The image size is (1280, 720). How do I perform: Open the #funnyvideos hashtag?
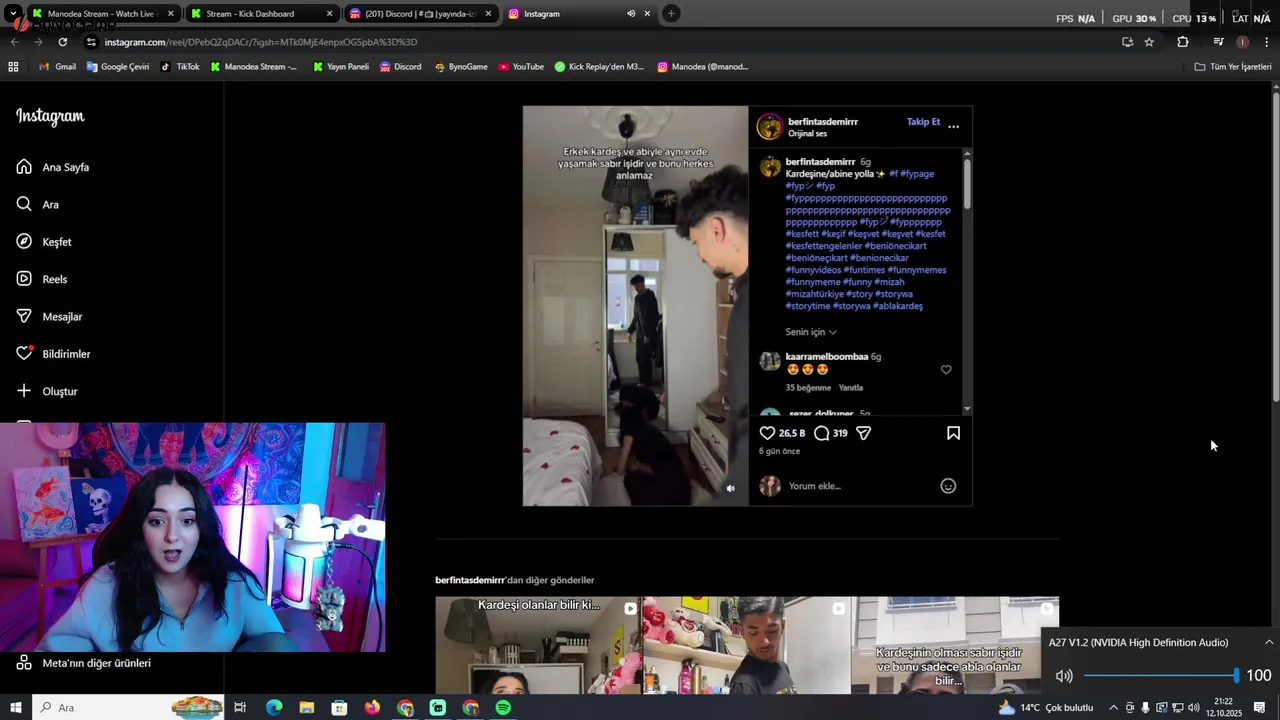(x=813, y=270)
